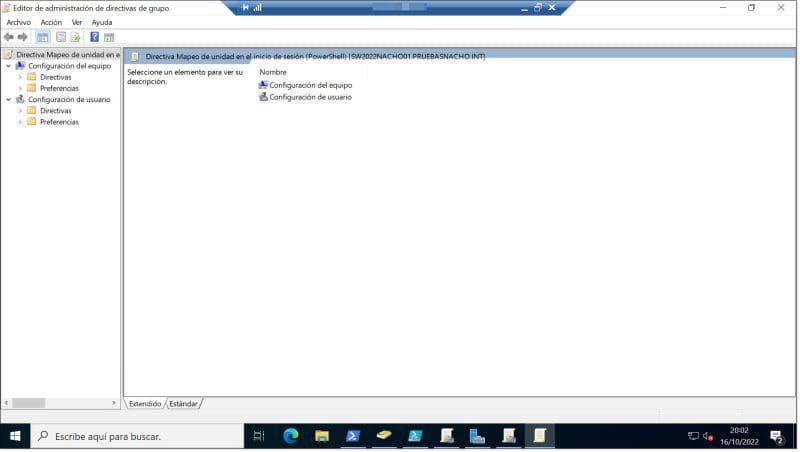Open the Ayuda menu
The image size is (800, 452).
102,22
